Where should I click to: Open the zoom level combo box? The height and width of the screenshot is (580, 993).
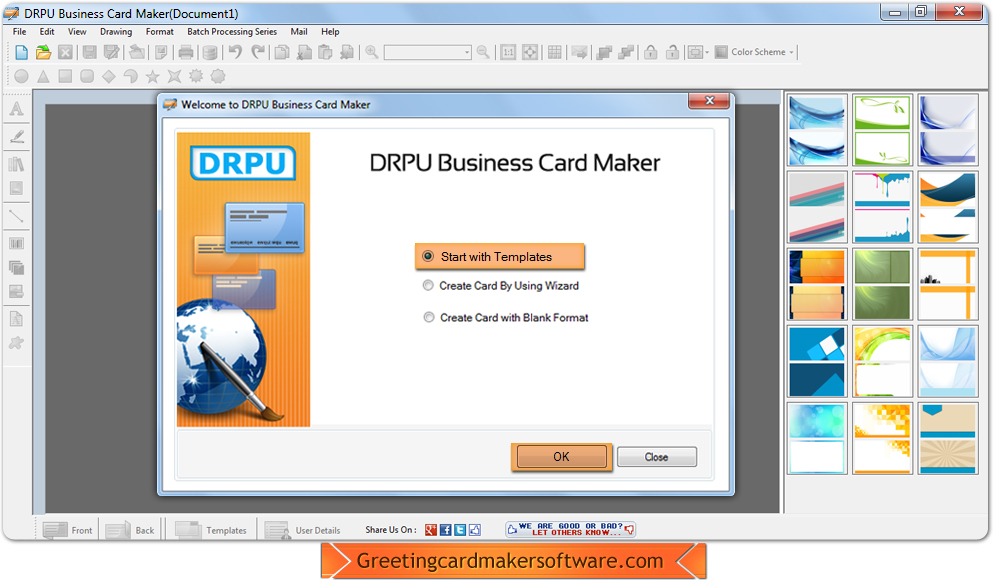click(x=427, y=52)
